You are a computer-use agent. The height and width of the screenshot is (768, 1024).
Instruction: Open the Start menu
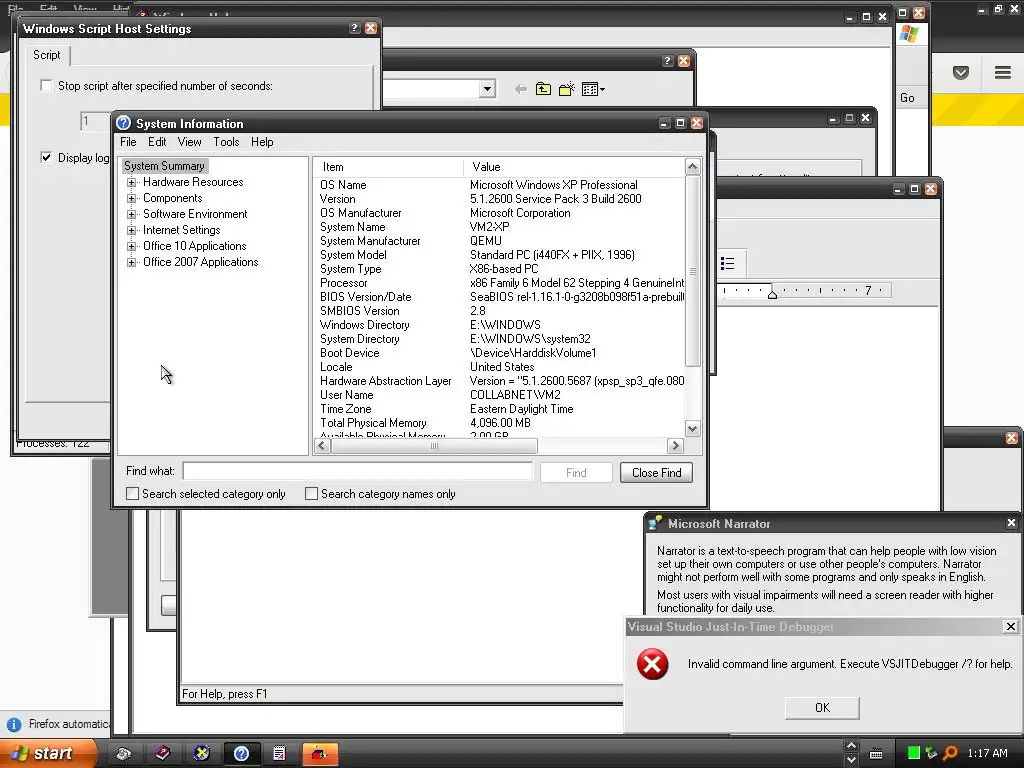point(48,754)
